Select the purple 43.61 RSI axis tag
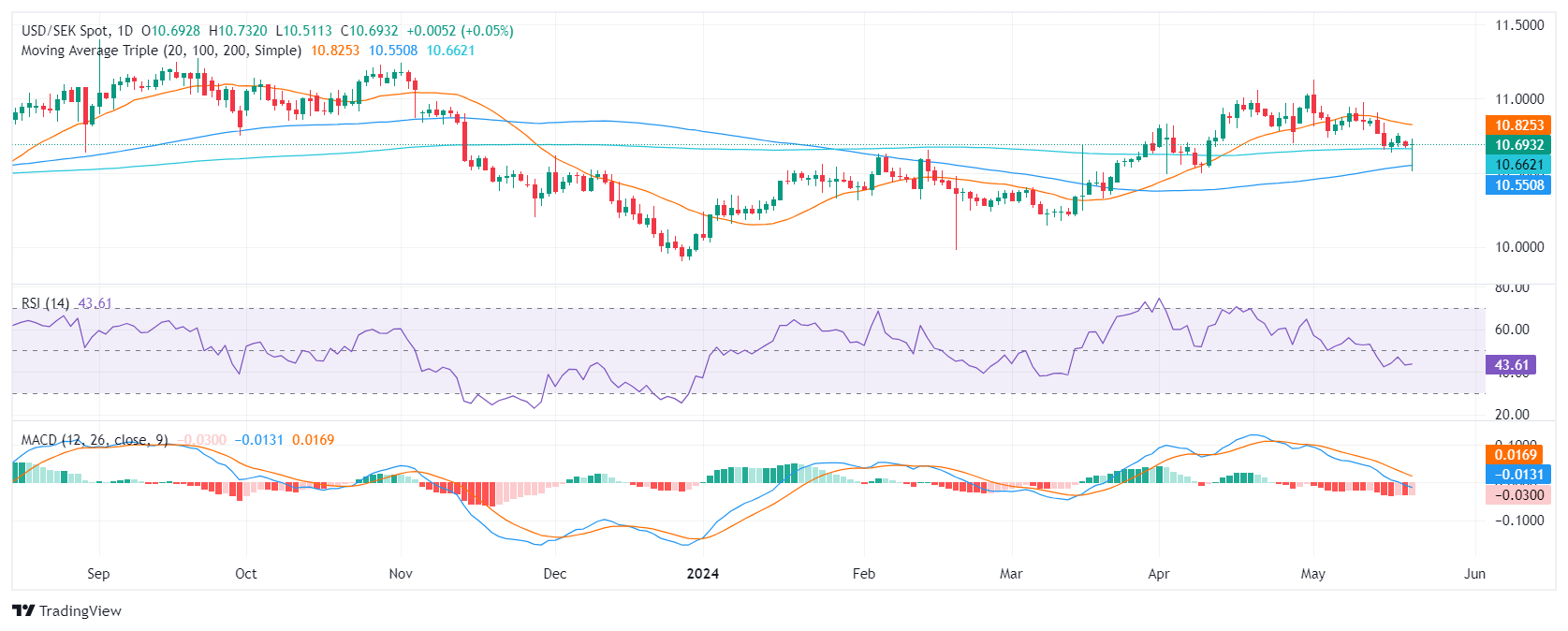The image size is (1568, 631). 1511,365
